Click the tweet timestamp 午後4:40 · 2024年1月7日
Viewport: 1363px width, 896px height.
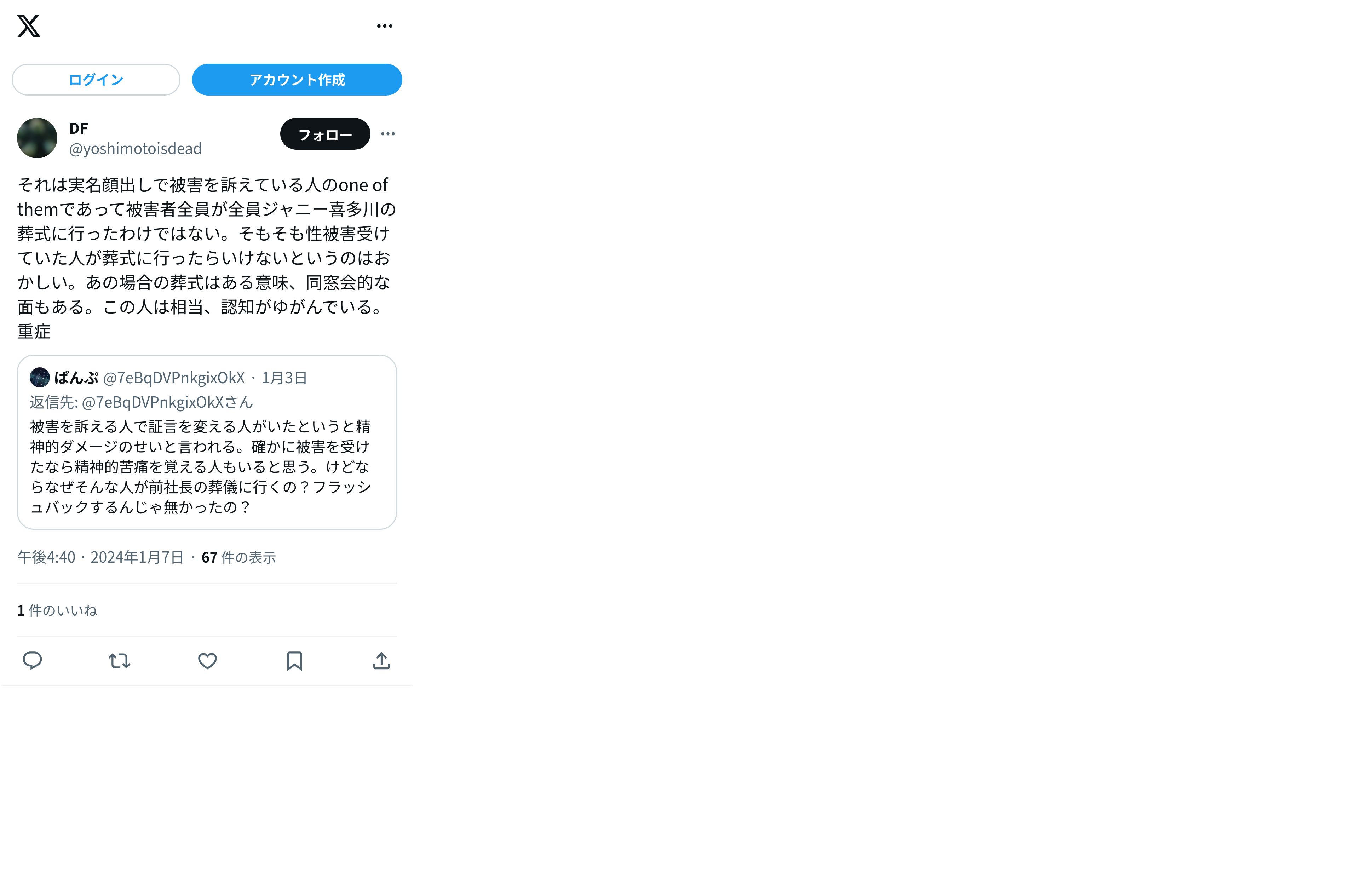[x=100, y=557]
